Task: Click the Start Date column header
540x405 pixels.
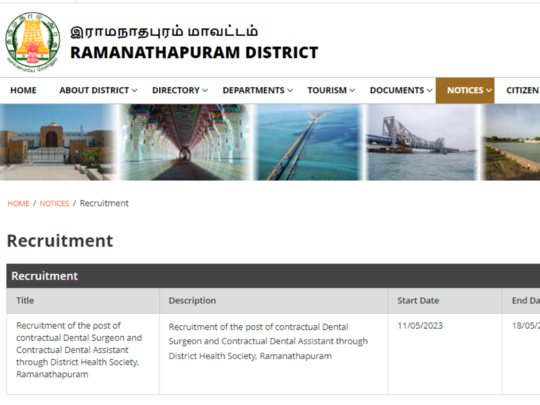Action: point(418,301)
